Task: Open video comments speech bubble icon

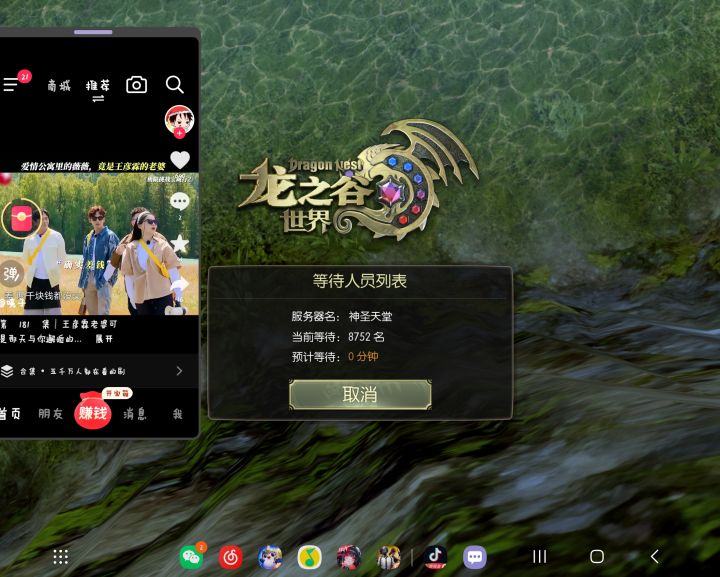Action: pos(180,201)
